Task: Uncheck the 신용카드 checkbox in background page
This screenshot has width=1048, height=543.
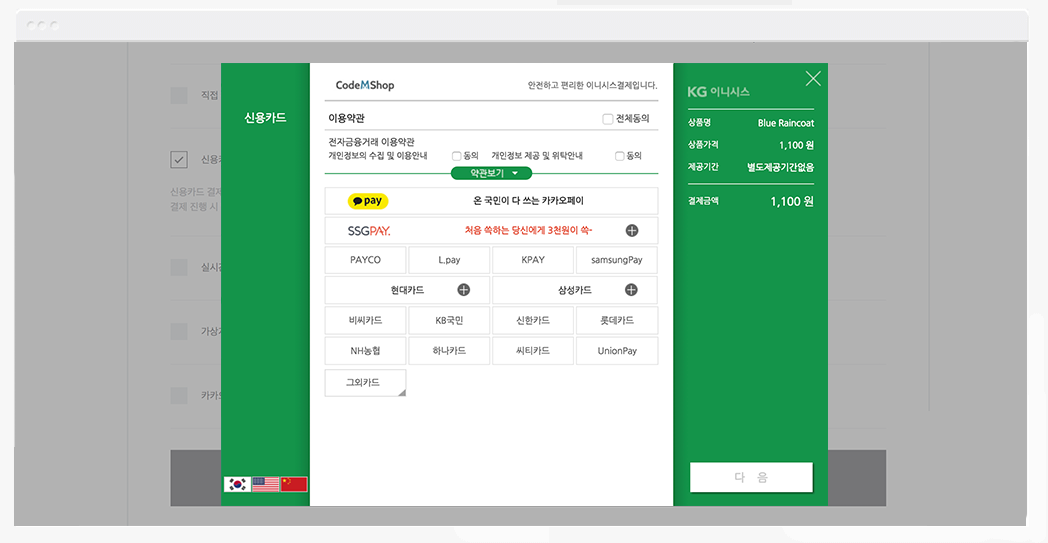Action: (x=178, y=160)
